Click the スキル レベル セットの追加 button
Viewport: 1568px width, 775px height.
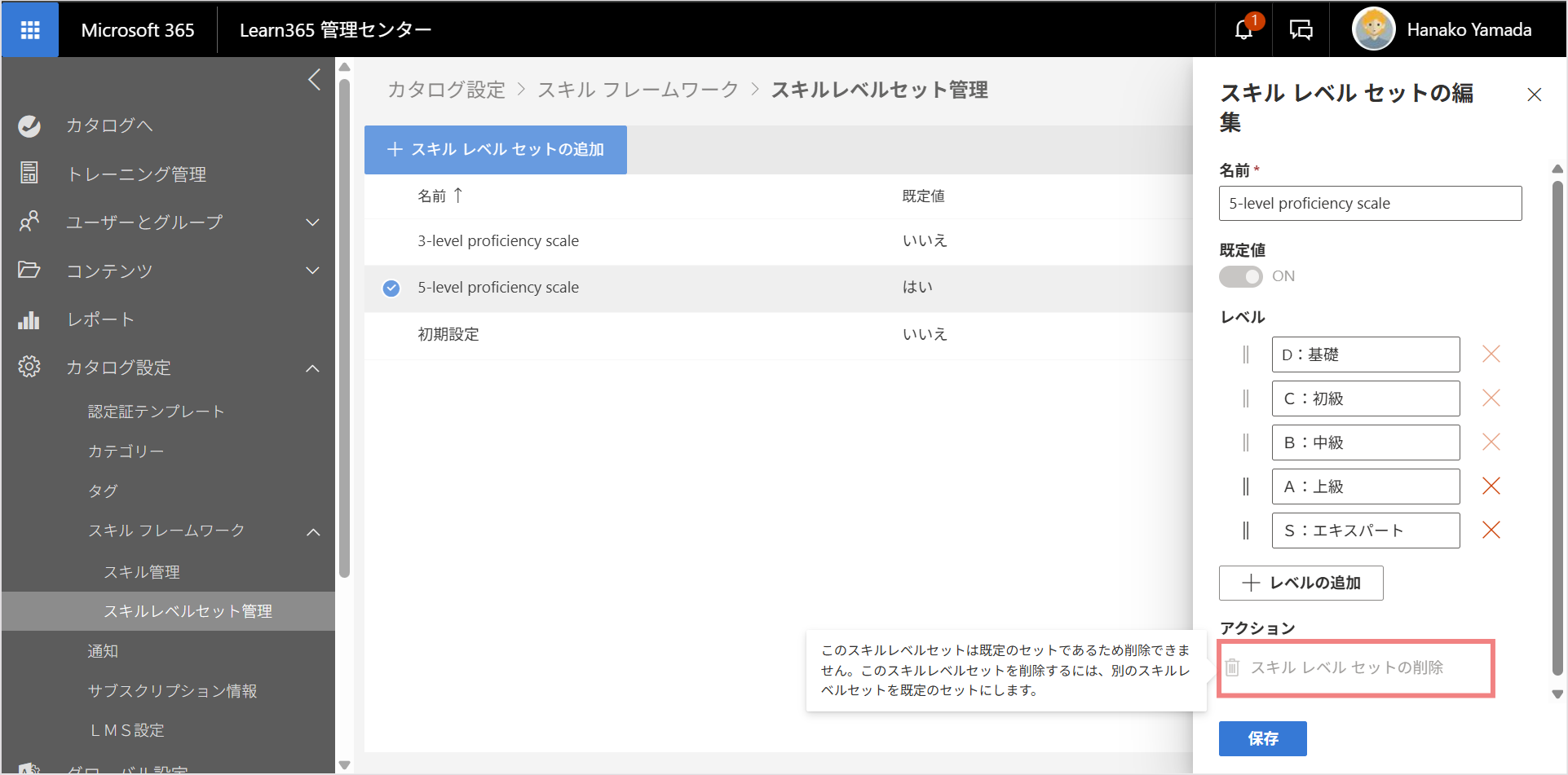(496, 150)
